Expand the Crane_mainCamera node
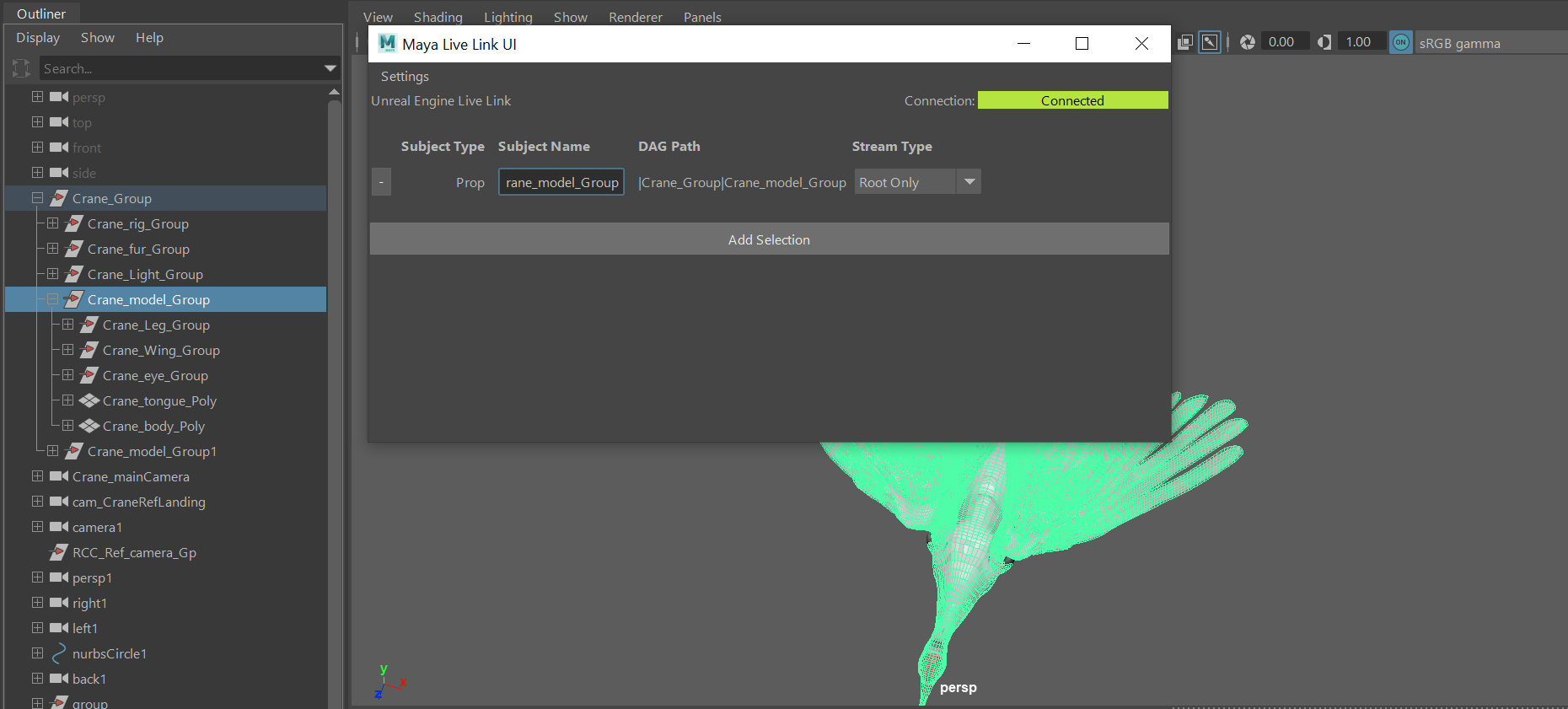 click(x=37, y=476)
